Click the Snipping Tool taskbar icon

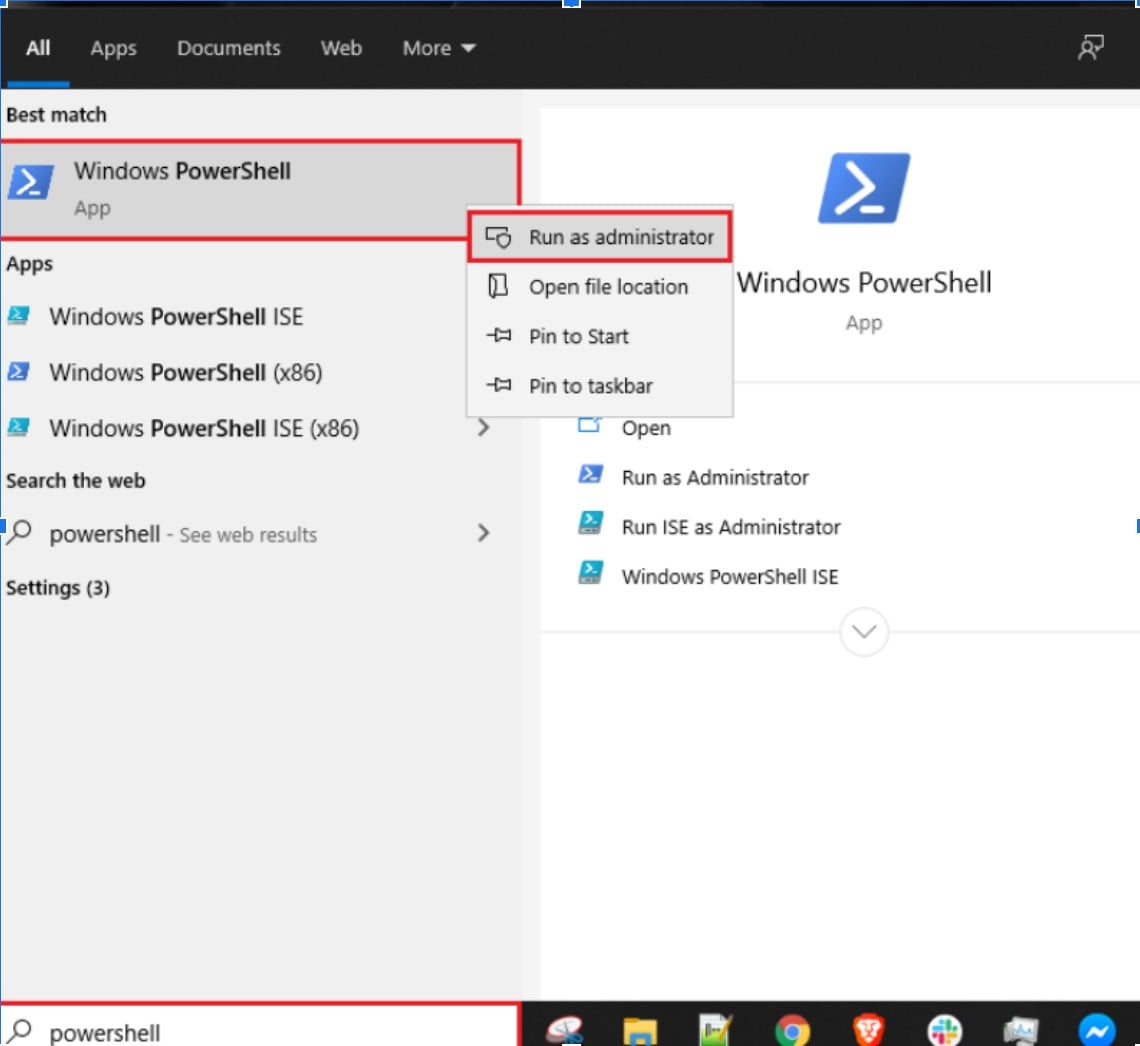[x=563, y=1030]
